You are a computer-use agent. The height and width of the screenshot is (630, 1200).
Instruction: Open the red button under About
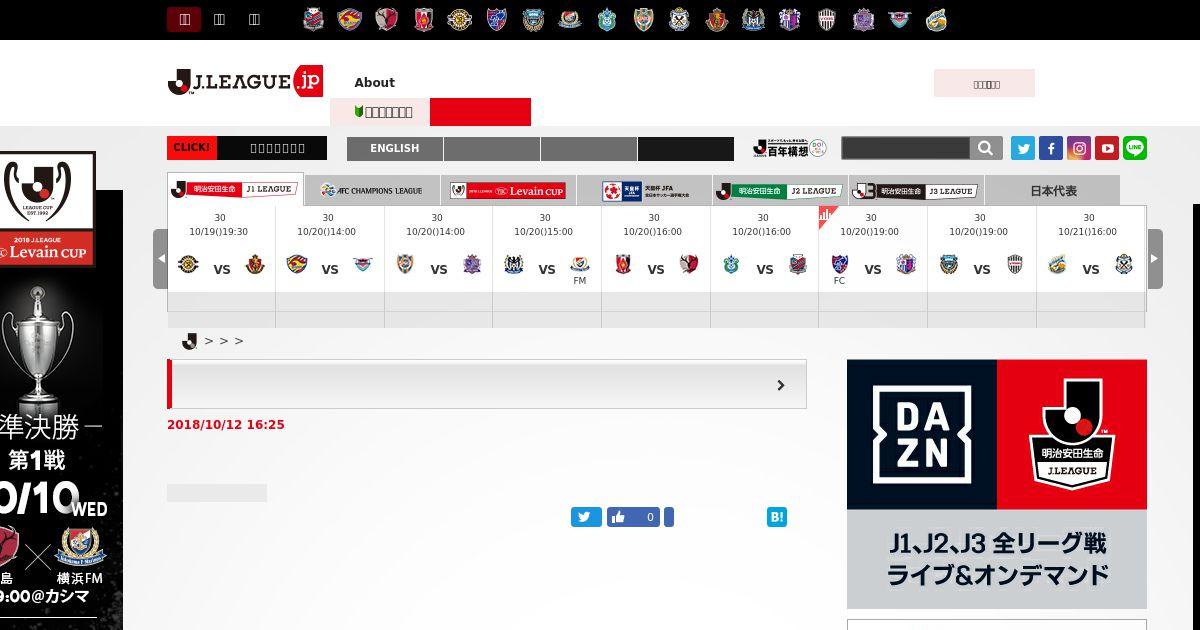point(480,112)
